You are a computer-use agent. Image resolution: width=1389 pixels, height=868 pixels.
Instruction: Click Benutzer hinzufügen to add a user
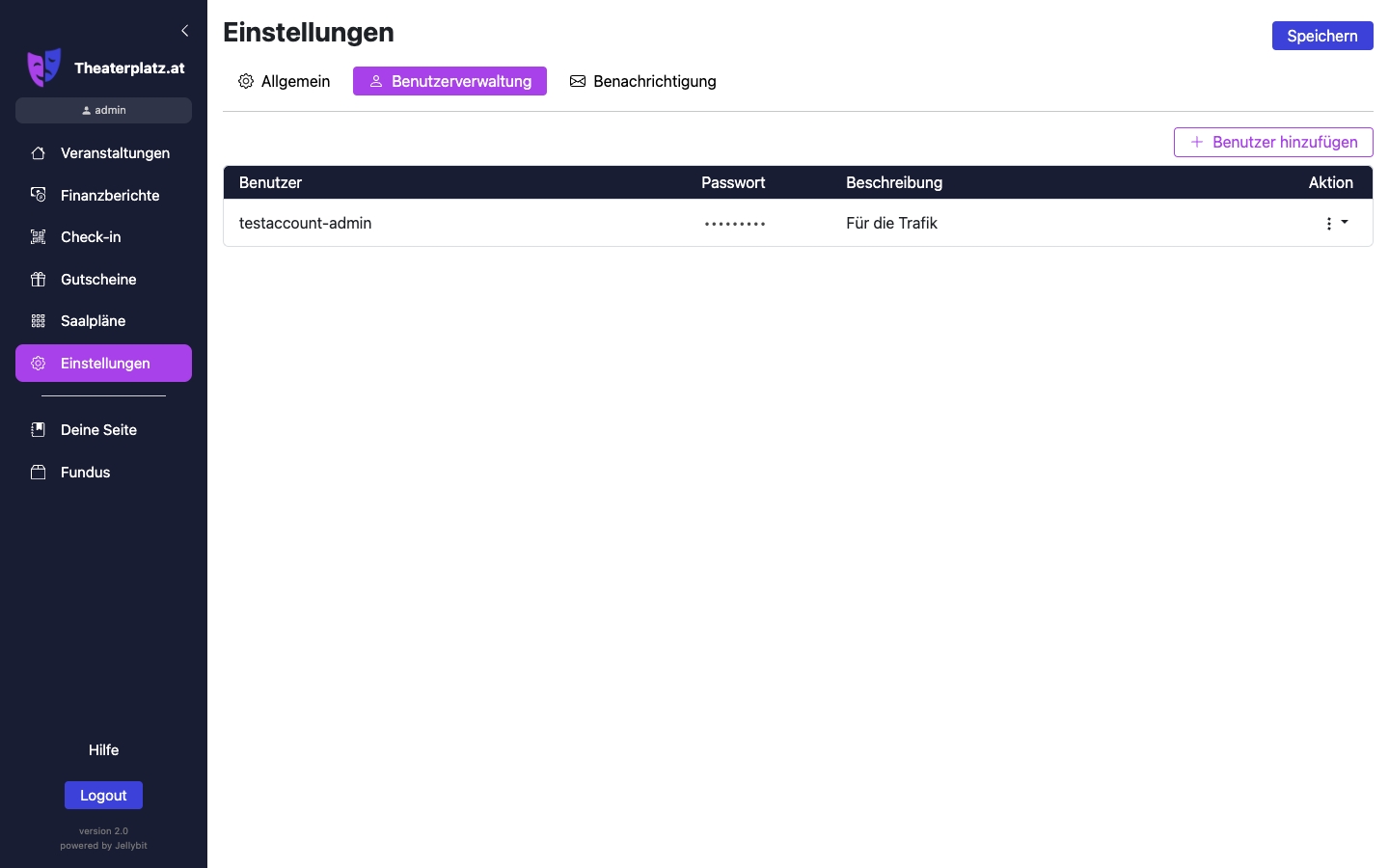pos(1273,142)
